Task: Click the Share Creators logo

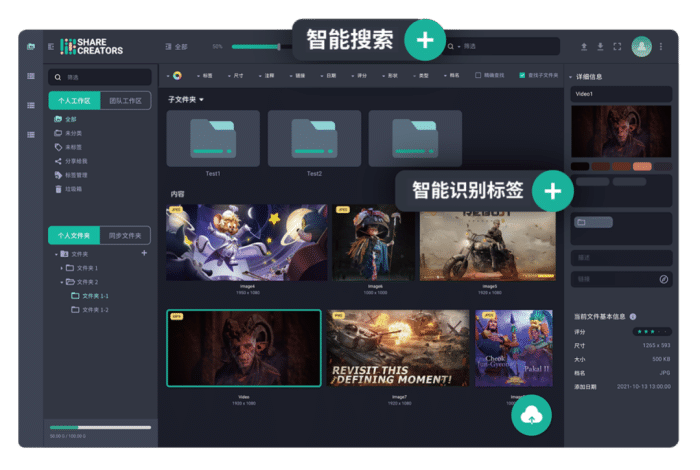Action: pyautogui.click(x=92, y=46)
